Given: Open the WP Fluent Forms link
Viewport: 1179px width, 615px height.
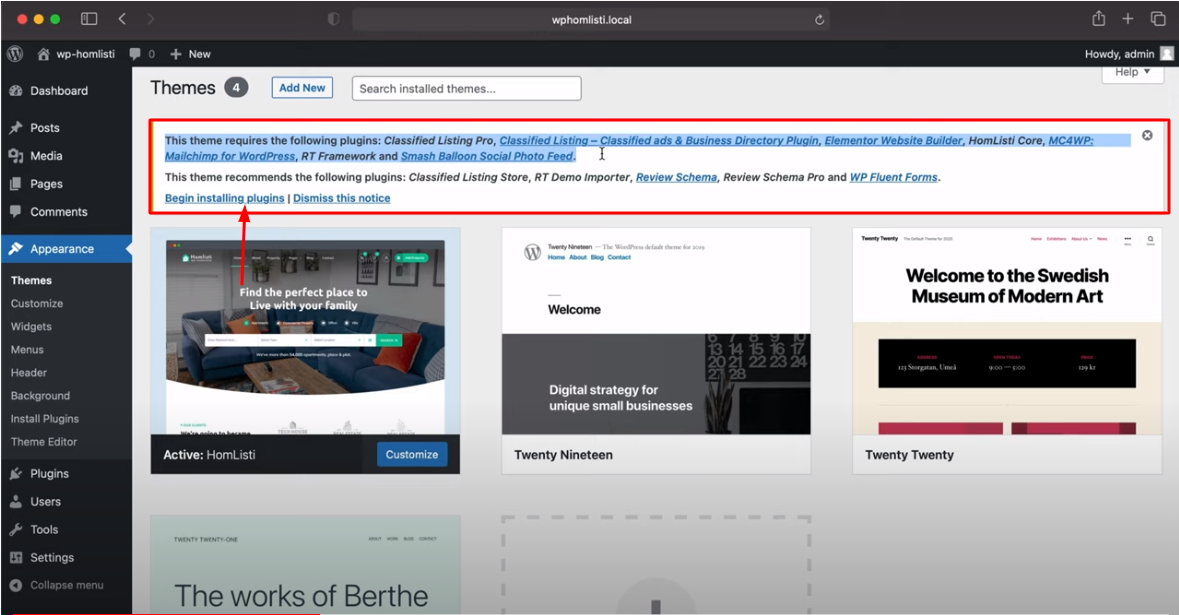Looking at the screenshot, I should click(894, 177).
